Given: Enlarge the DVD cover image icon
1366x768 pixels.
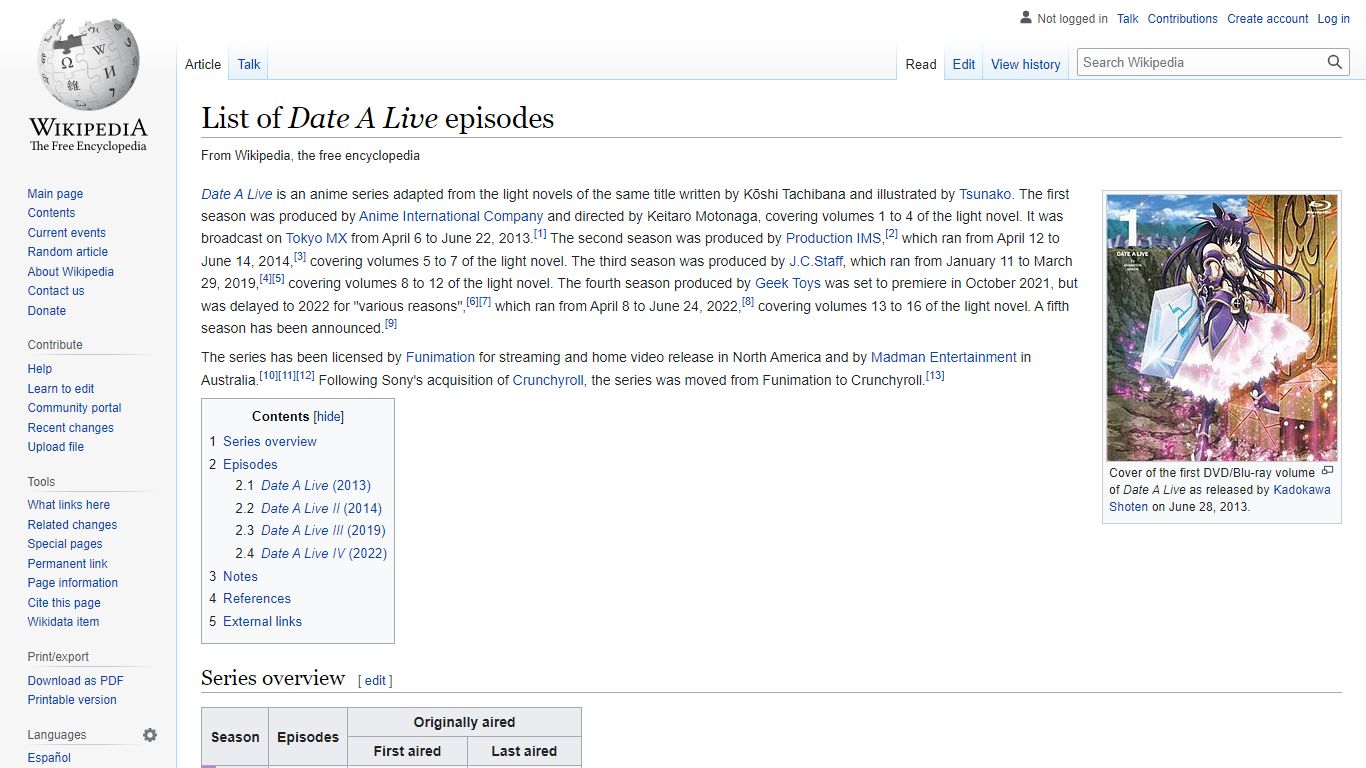Looking at the screenshot, I should pyautogui.click(x=1327, y=471).
